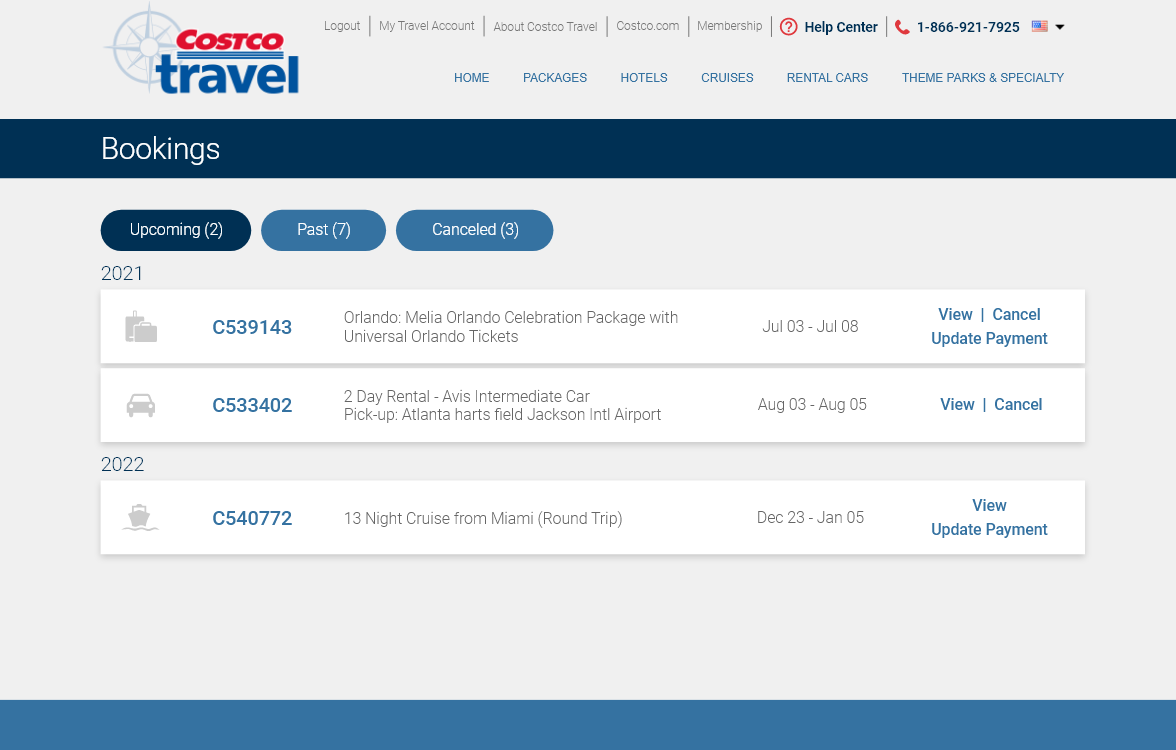Update Payment for the Orlando package
The height and width of the screenshot is (750, 1176).
coord(989,338)
